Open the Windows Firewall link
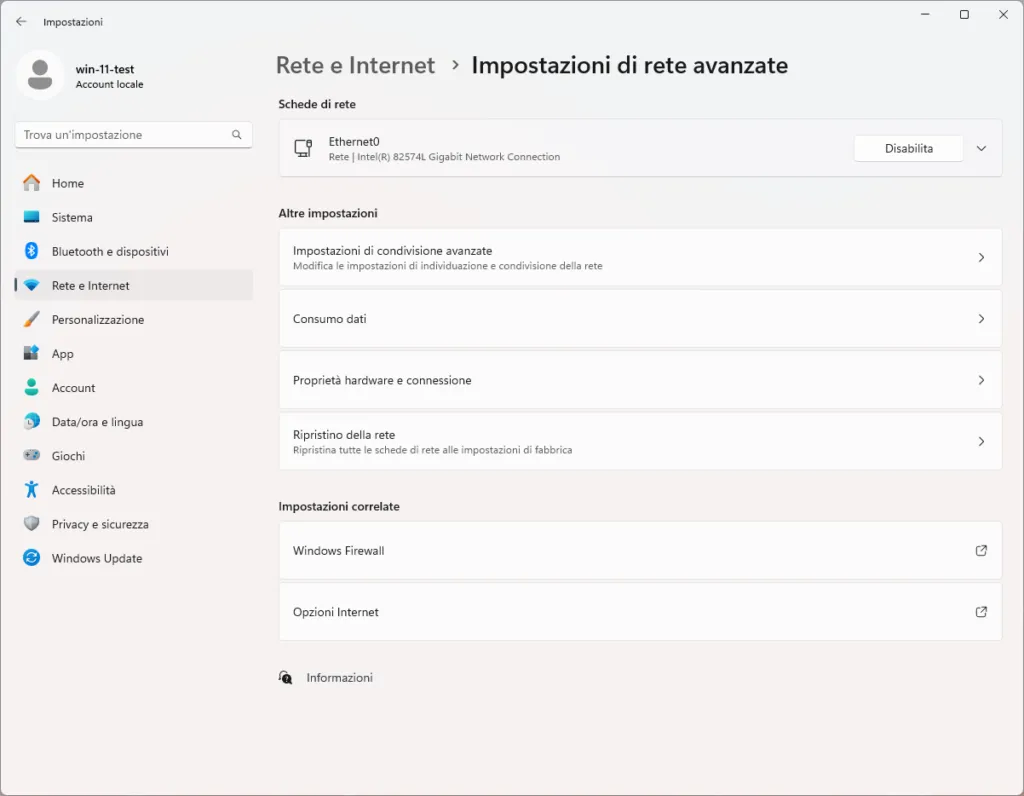 639,550
